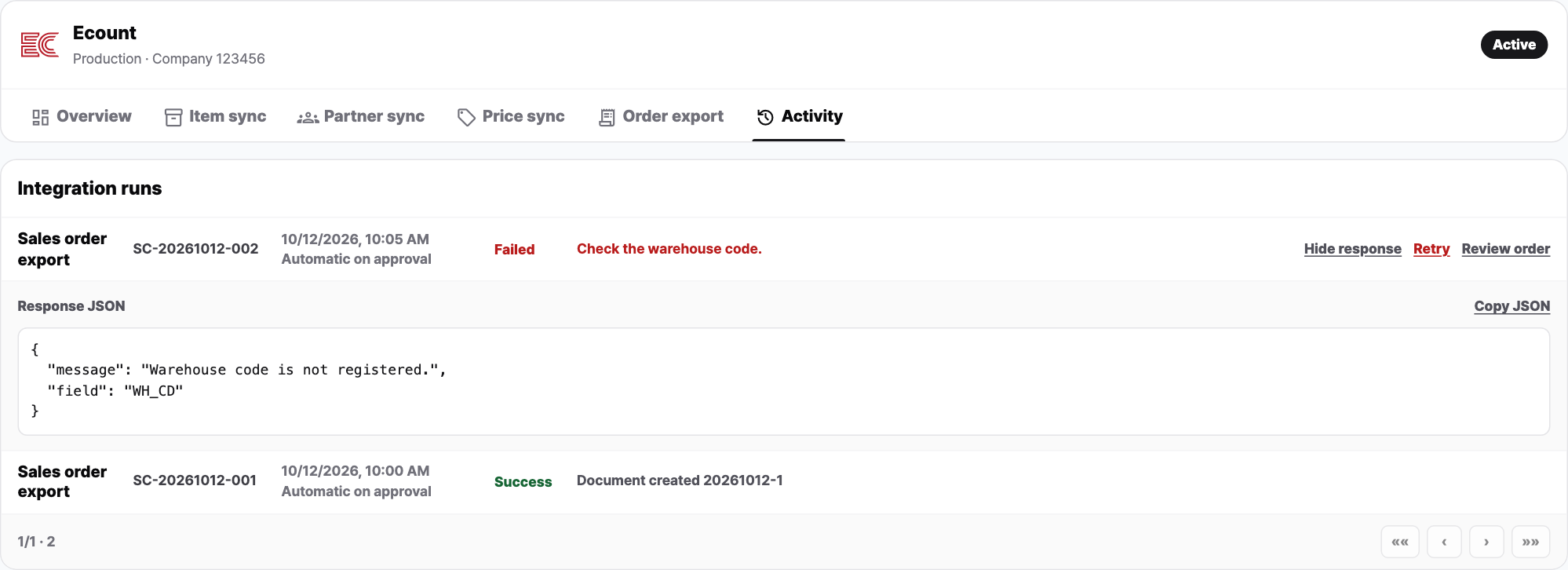1568x570 pixels.
Task: Click the Price sync tag icon
Action: tap(466, 118)
